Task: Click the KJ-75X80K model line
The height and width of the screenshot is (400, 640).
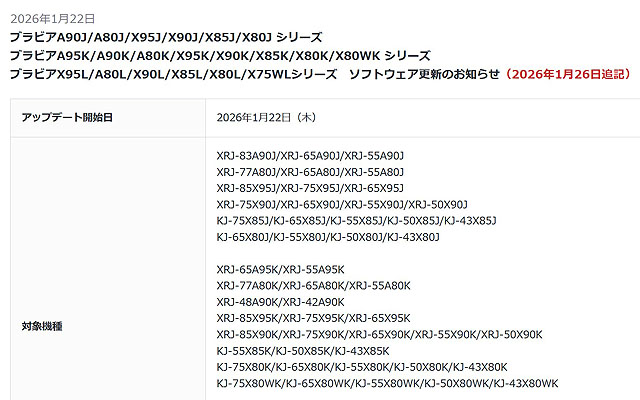Action: tap(362, 367)
